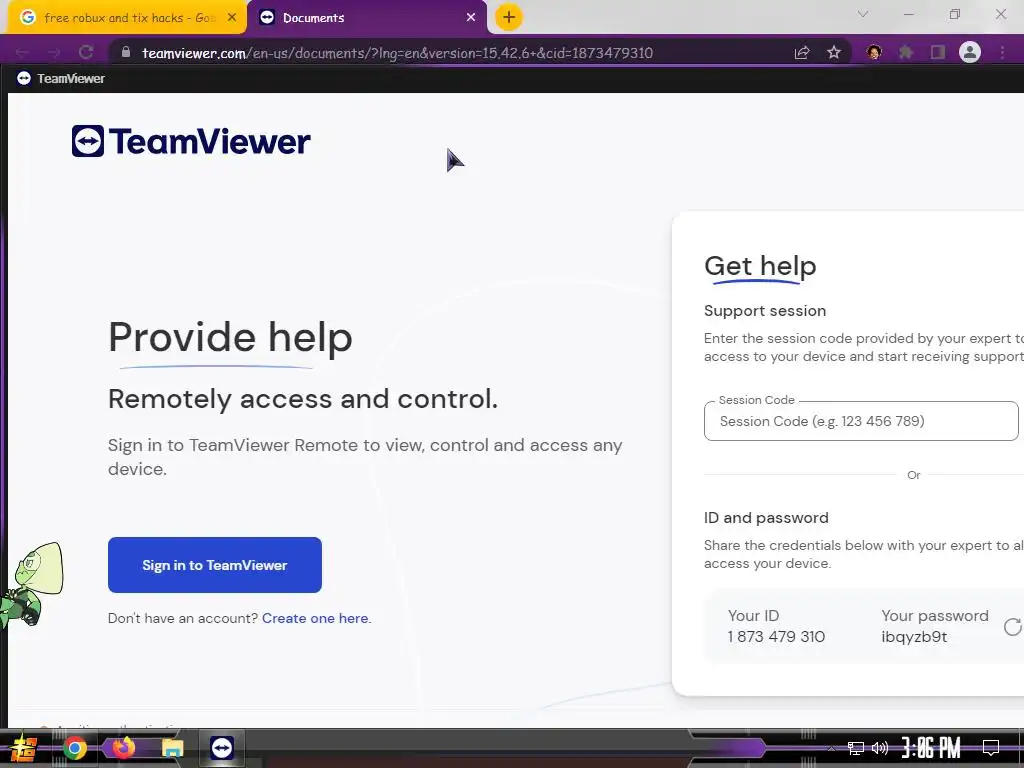Image resolution: width=1024 pixels, height=768 pixels.
Task: Refresh the generated password
Action: coord(1012,627)
